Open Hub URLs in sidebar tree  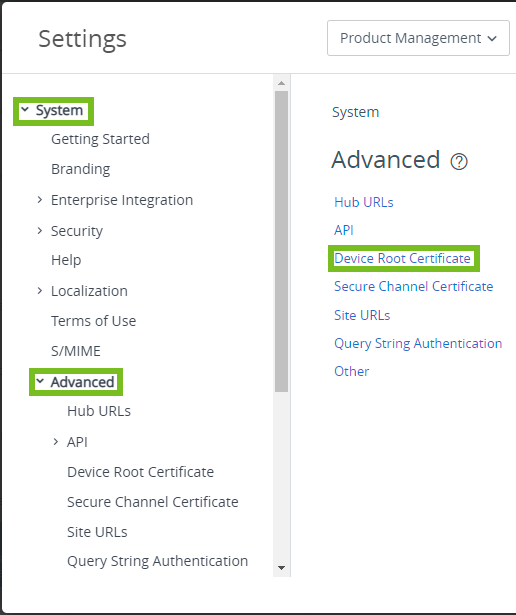99,411
